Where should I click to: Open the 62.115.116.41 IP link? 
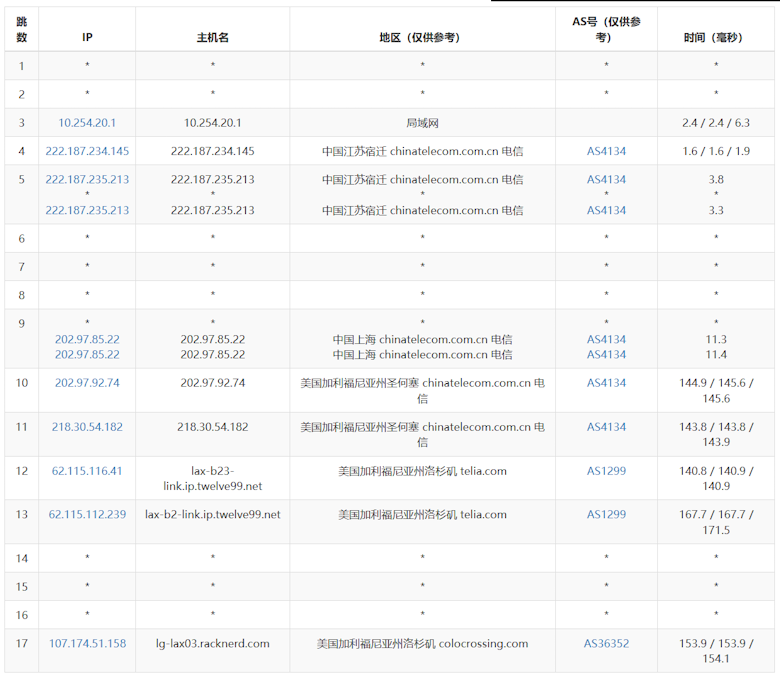87,471
